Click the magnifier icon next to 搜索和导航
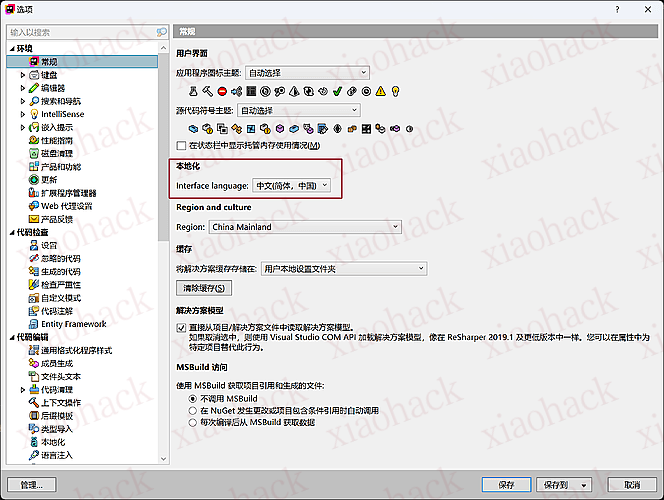The image size is (664, 500). [34, 101]
